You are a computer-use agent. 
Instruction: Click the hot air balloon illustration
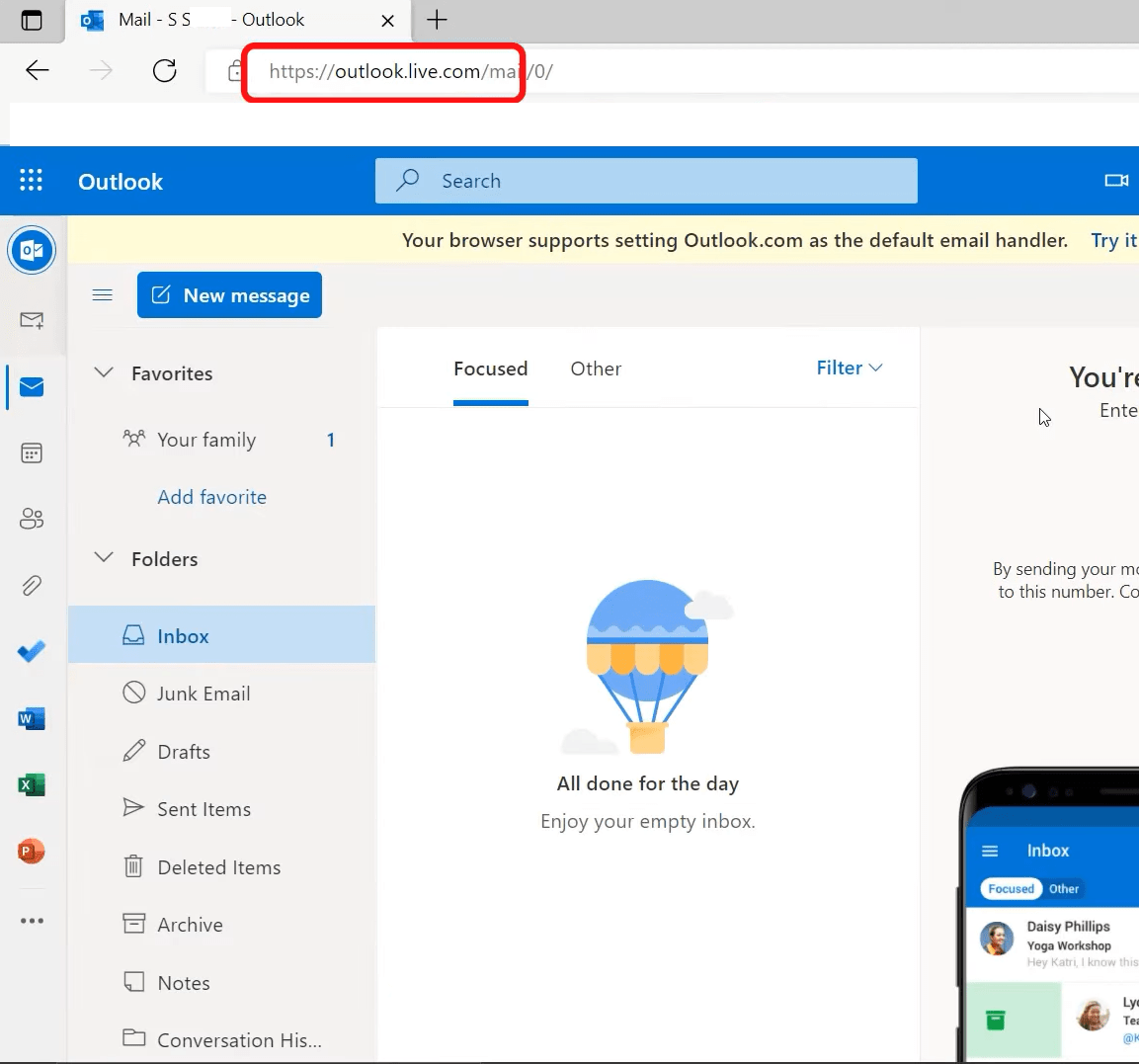pyautogui.click(x=647, y=667)
